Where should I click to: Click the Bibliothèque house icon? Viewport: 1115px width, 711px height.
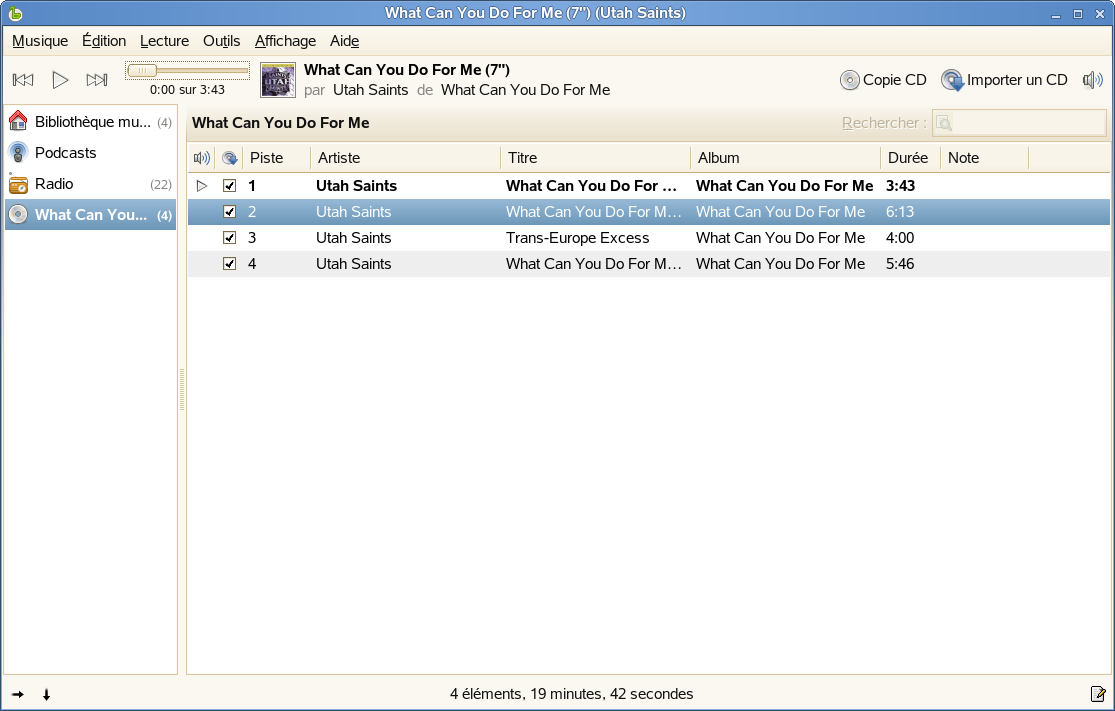point(18,121)
